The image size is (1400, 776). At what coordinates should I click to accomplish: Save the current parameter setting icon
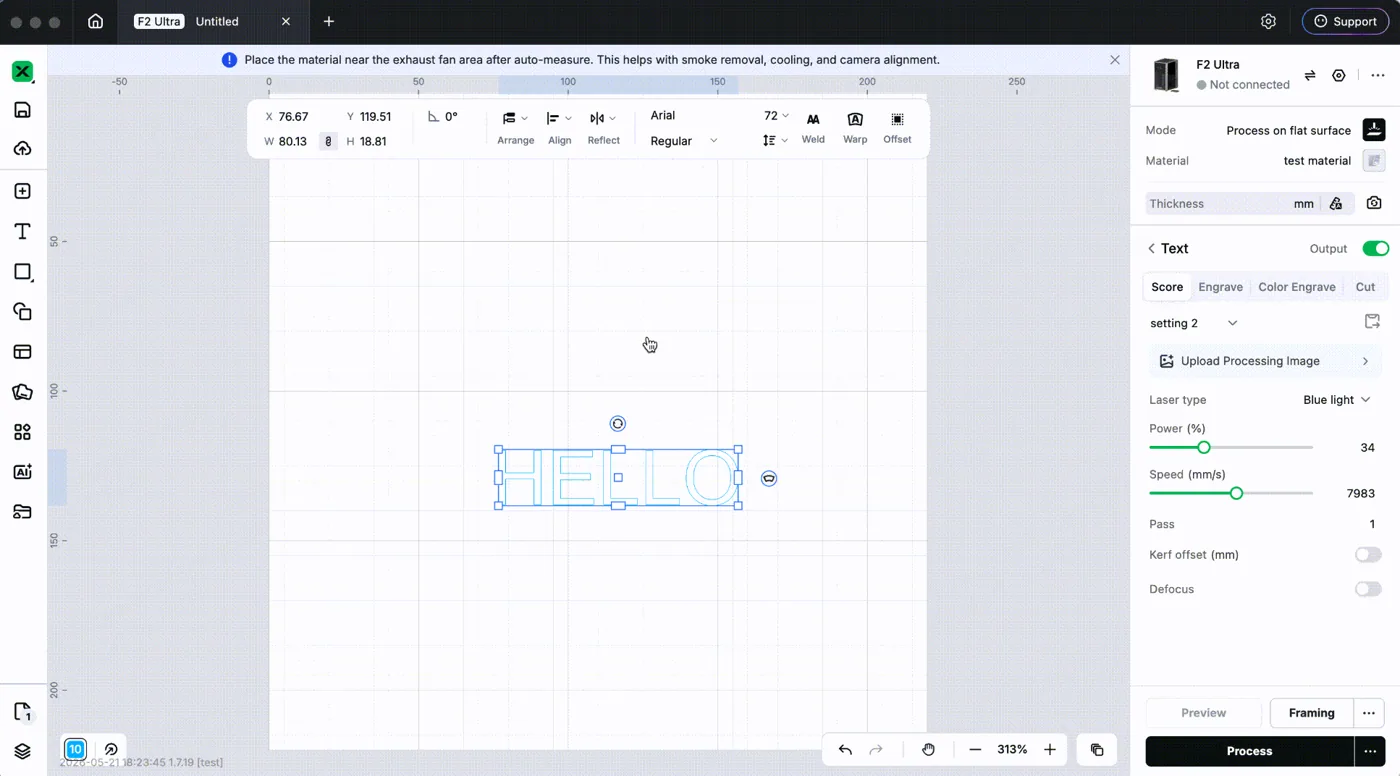(x=1372, y=322)
